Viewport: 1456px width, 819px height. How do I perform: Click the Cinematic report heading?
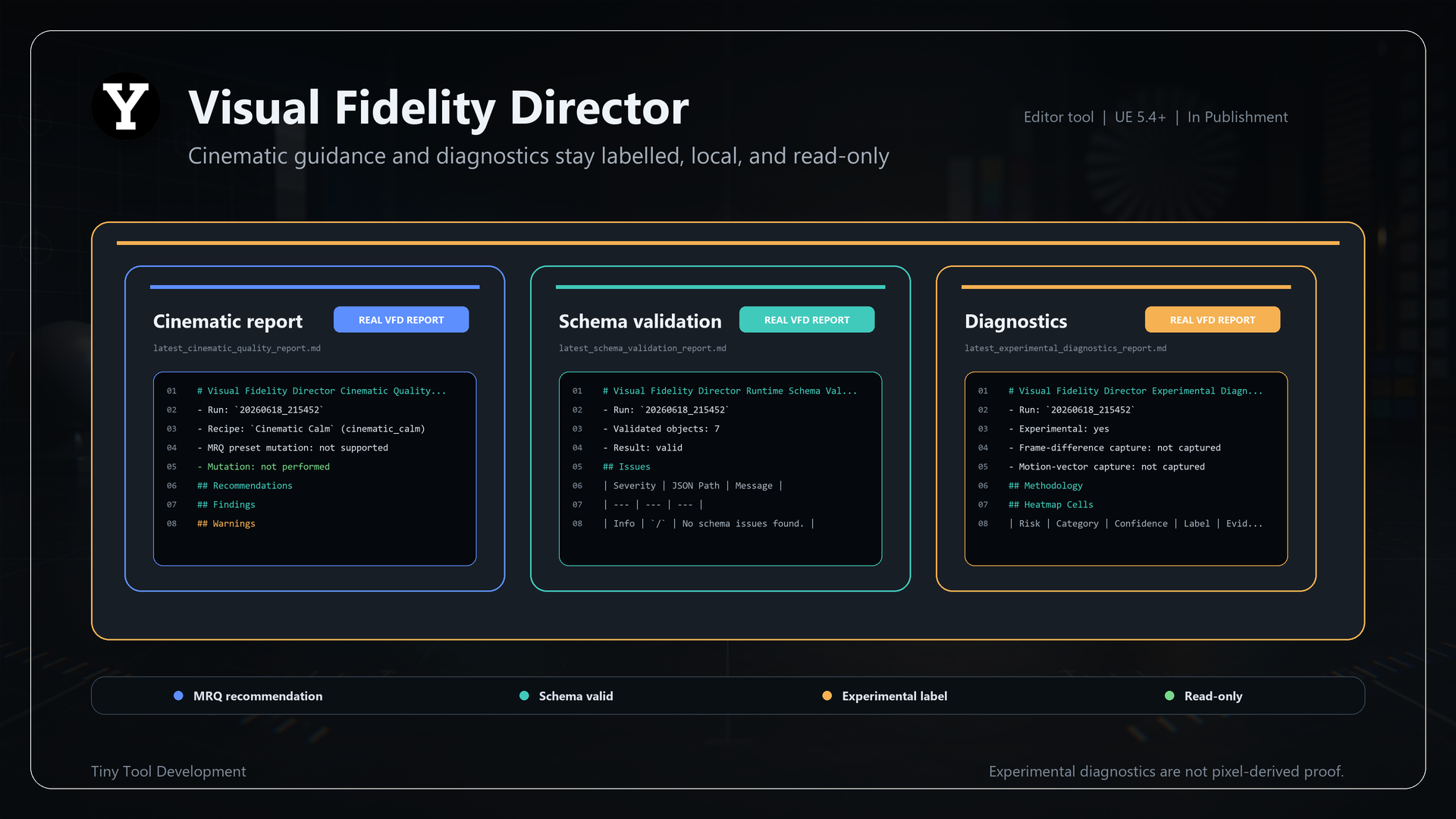[227, 322]
